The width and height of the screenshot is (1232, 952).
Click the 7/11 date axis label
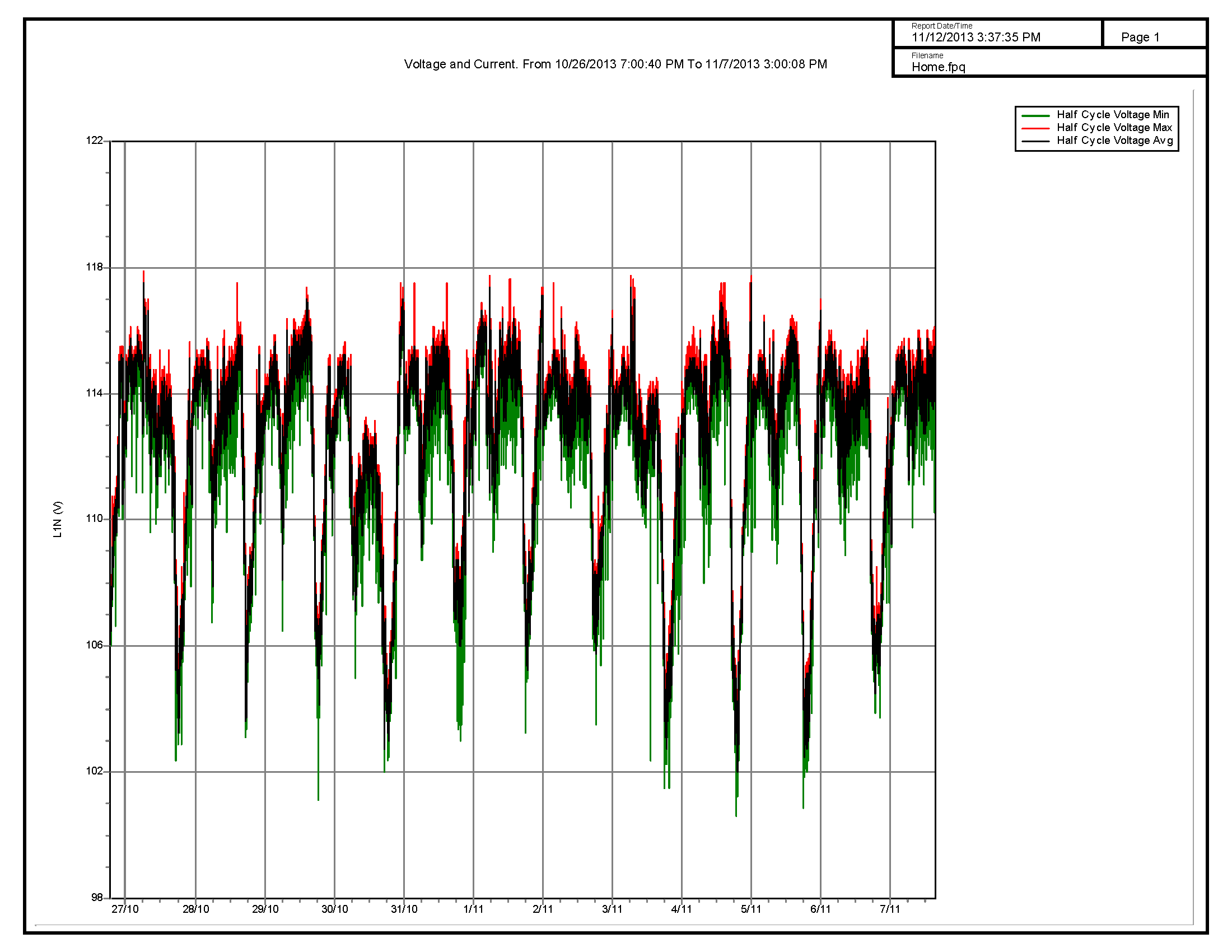tap(890, 909)
